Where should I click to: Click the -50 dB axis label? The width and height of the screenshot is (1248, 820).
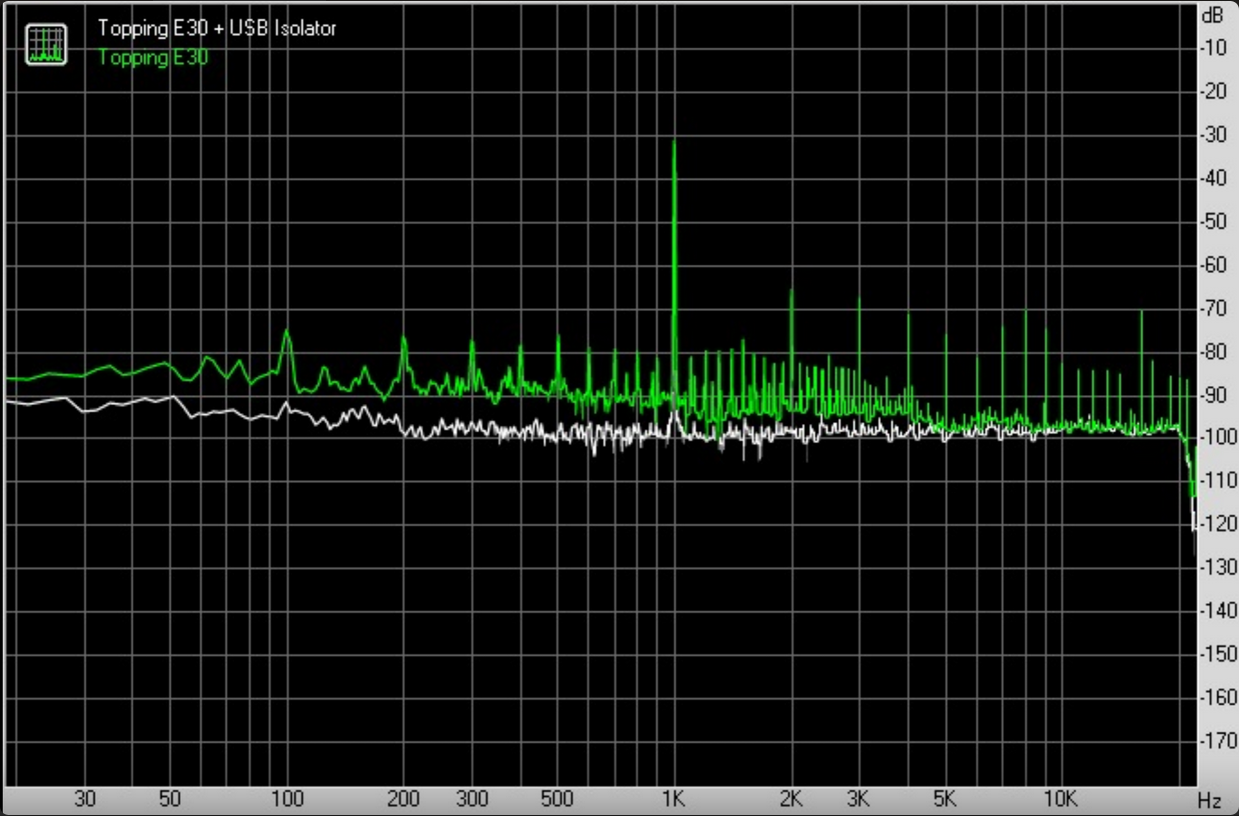coord(1213,221)
